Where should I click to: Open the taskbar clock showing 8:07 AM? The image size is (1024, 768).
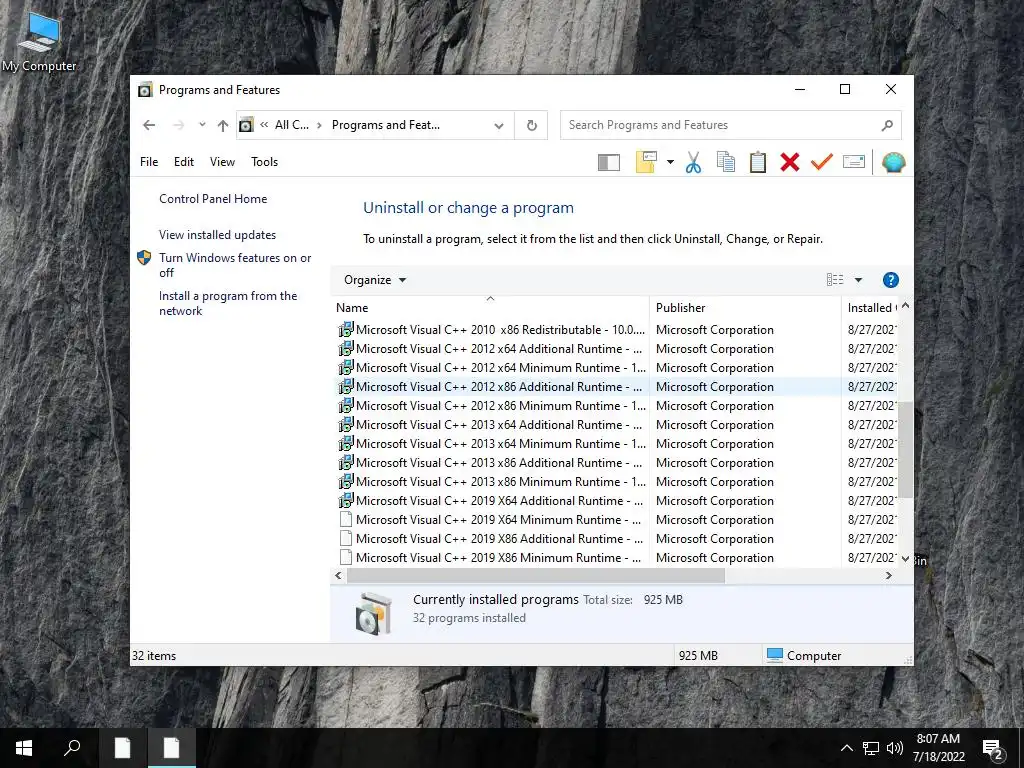[938, 748]
